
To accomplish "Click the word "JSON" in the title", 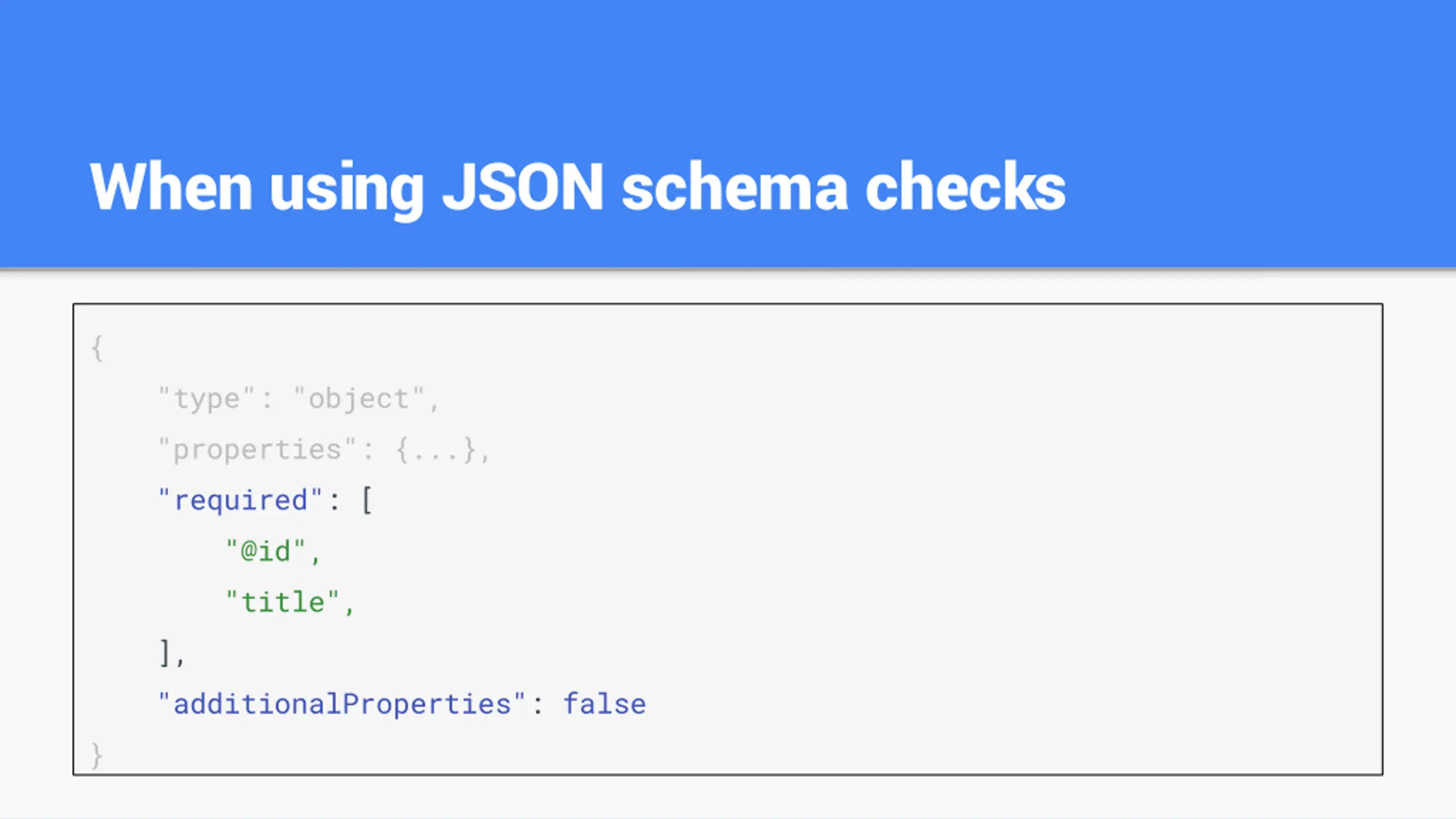I will coord(523,187).
